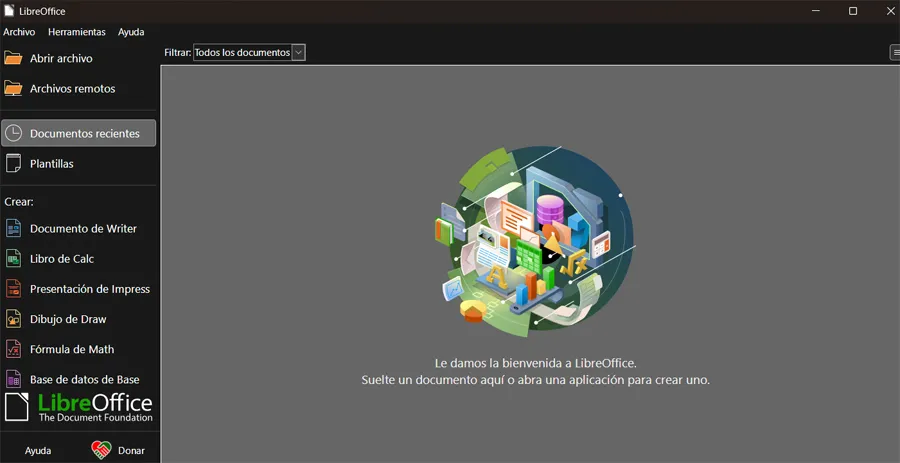
Task: Click the Abrir archivo label
Action: click(61, 59)
